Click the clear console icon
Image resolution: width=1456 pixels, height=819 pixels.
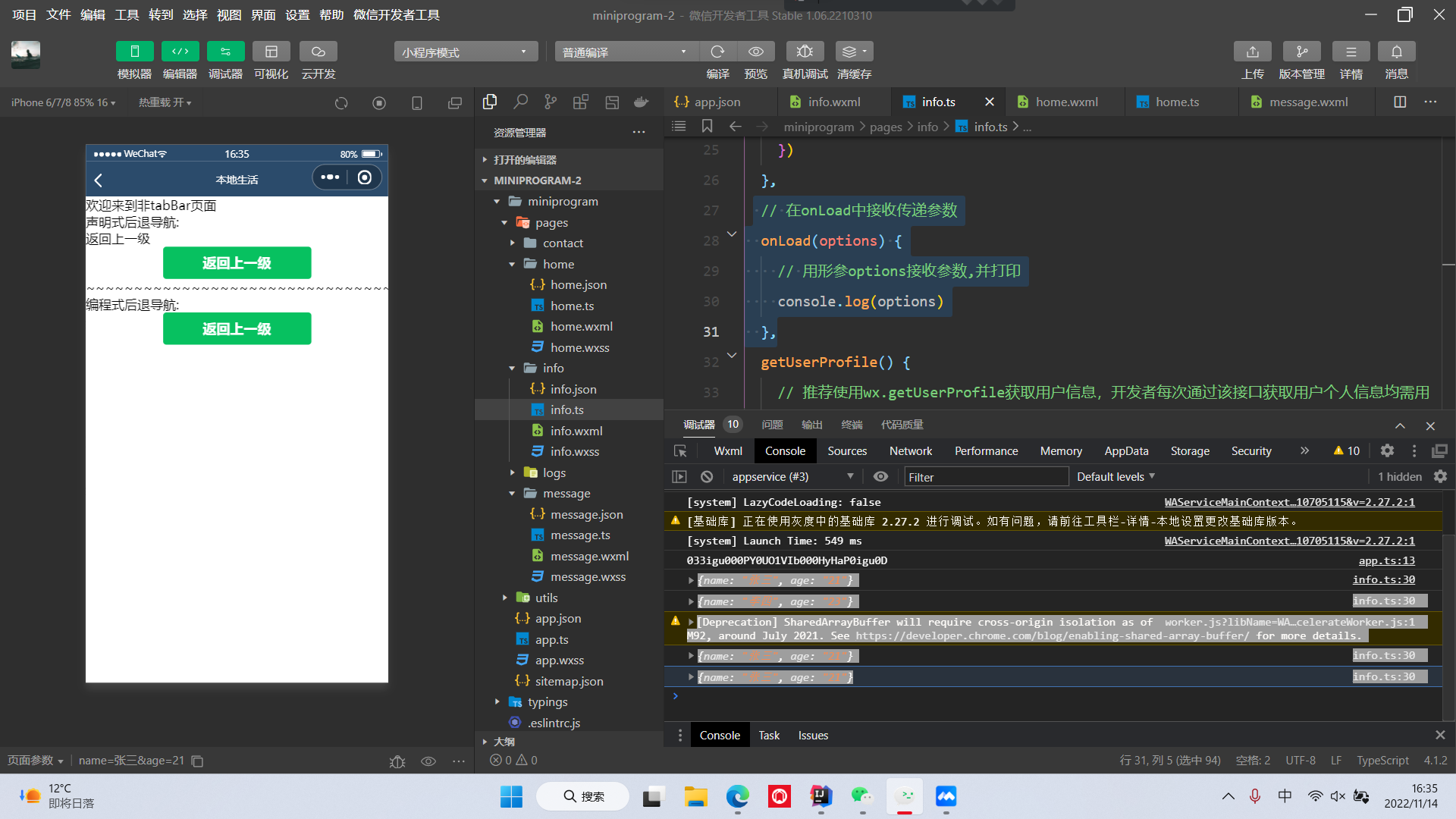[707, 476]
